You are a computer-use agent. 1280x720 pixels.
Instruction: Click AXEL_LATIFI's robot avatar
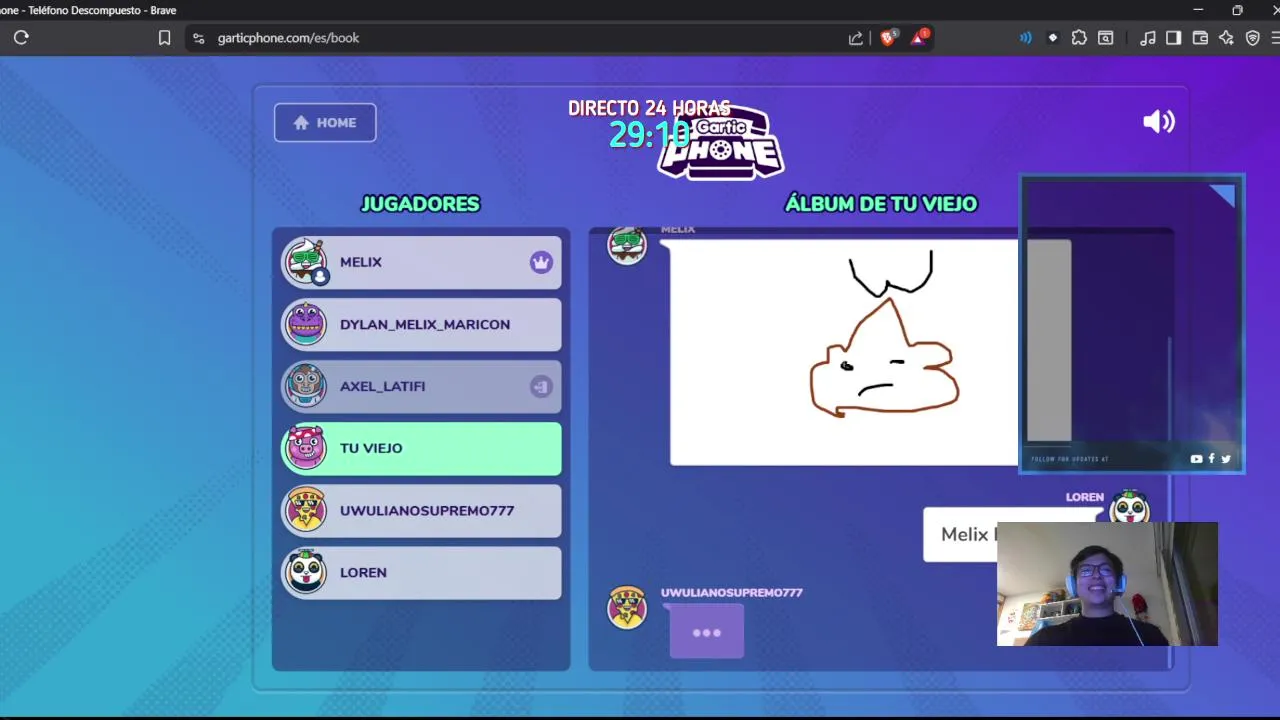(x=306, y=385)
